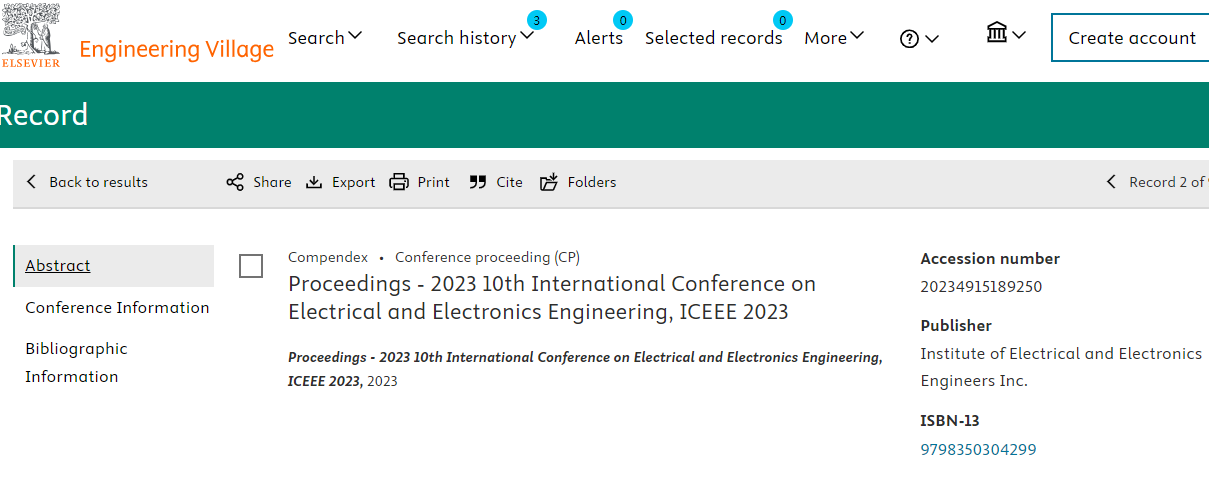Open ISBN link 9798350304299
This screenshot has width=1209, height=490.
click(978, 450)
